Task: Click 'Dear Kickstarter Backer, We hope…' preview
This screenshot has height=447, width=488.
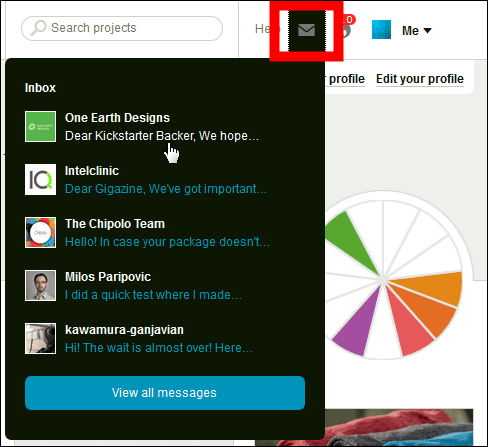Action: (x=162, y=136)
